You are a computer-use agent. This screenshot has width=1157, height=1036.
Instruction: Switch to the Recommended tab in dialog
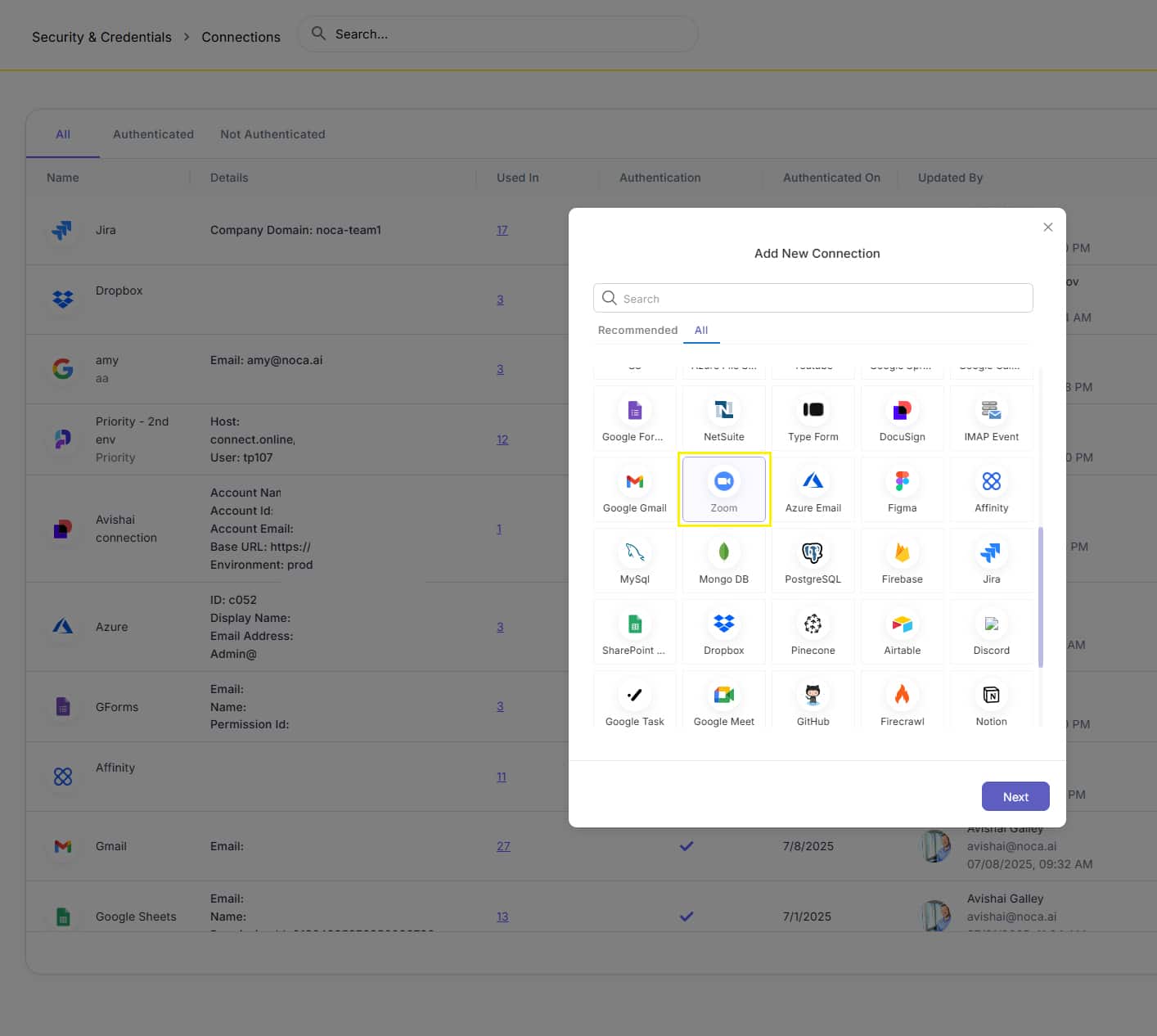[x=637, y=330]
